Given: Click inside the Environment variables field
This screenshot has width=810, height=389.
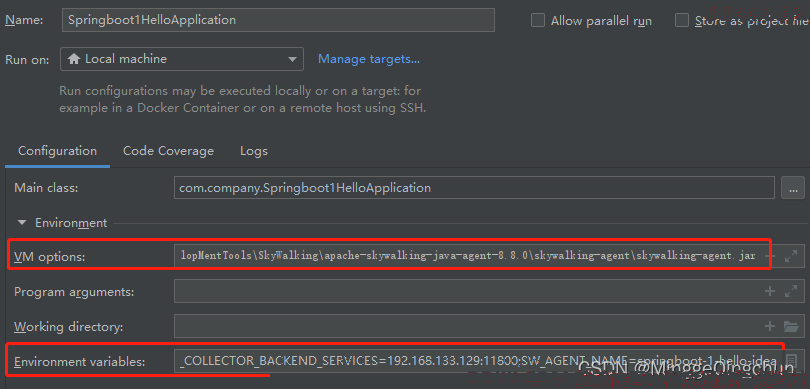Looking at the screenshot, I should 478,361.
